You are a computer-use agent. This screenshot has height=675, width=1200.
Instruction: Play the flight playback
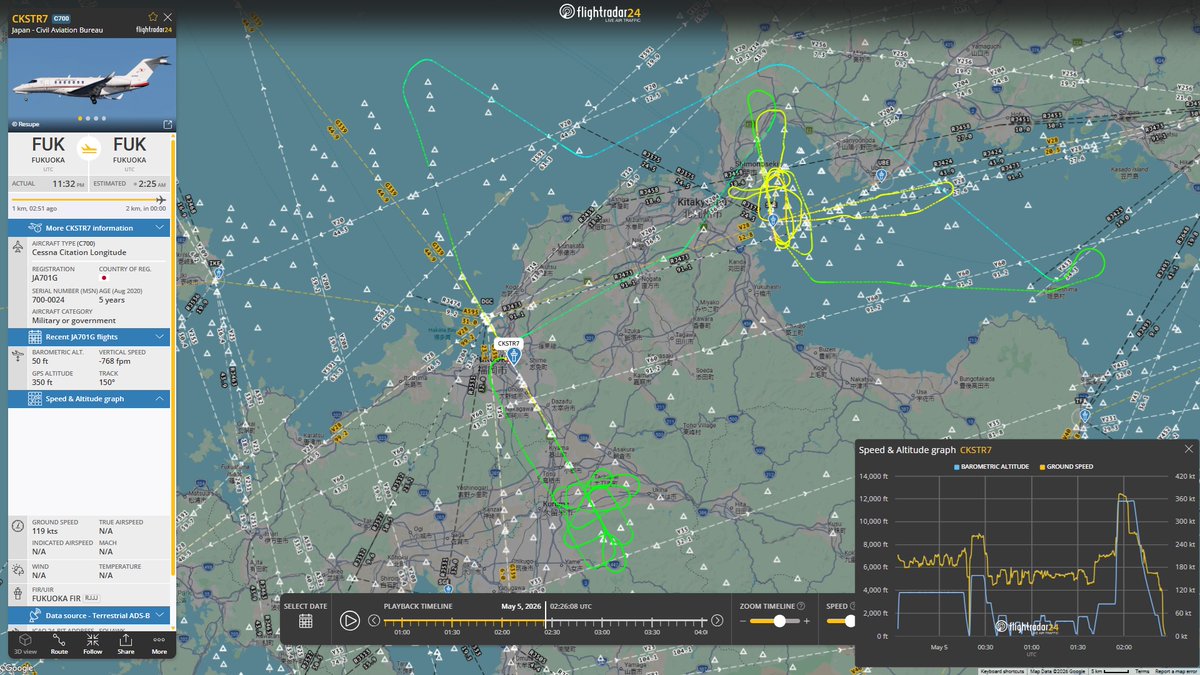click(349, 620)
